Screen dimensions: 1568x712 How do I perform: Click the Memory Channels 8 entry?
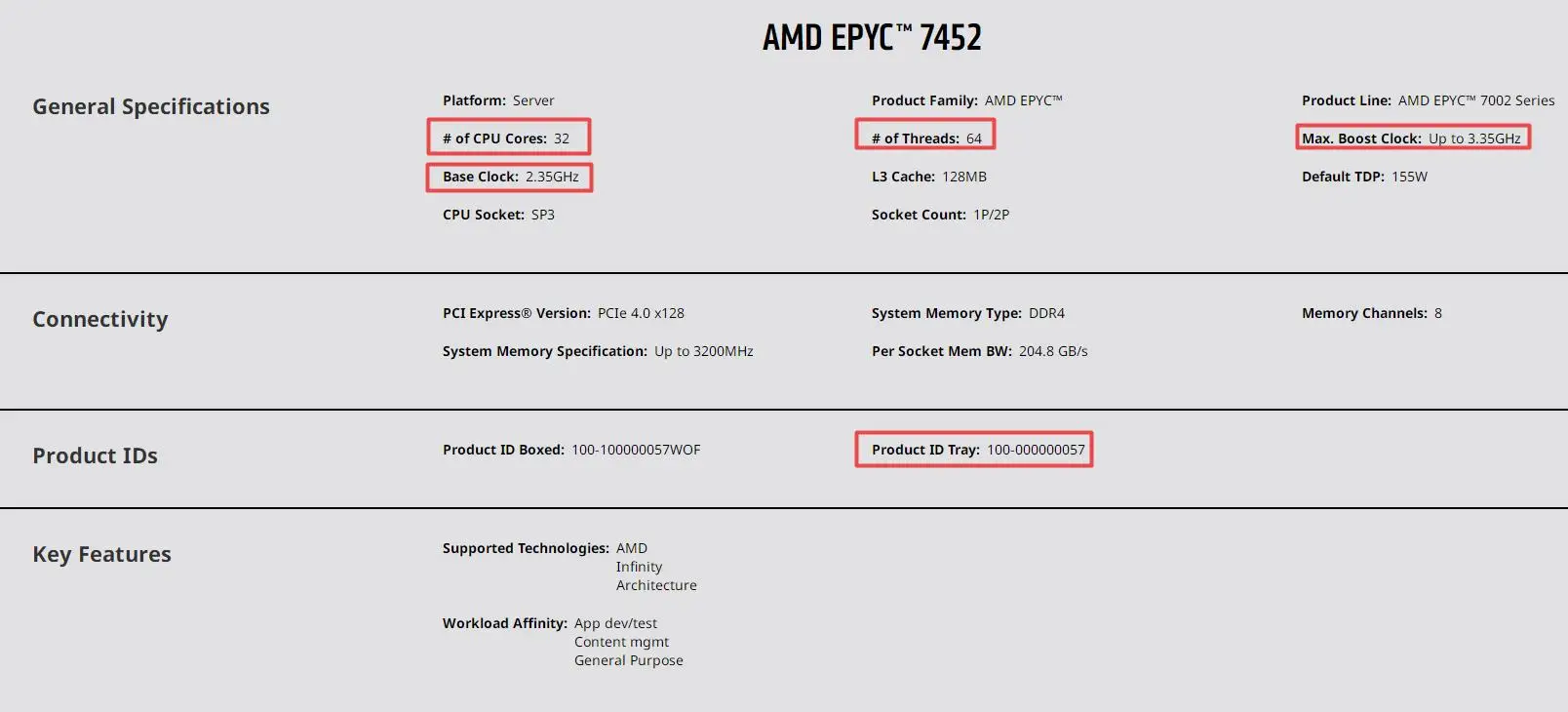(1371, 313)
